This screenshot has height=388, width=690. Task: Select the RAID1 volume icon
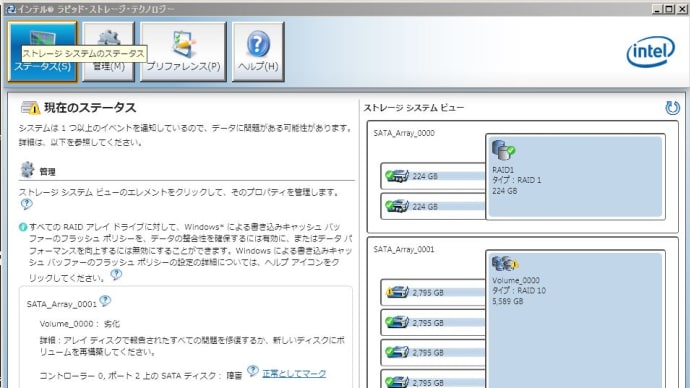pyautogui.click(x=503, y=150)
